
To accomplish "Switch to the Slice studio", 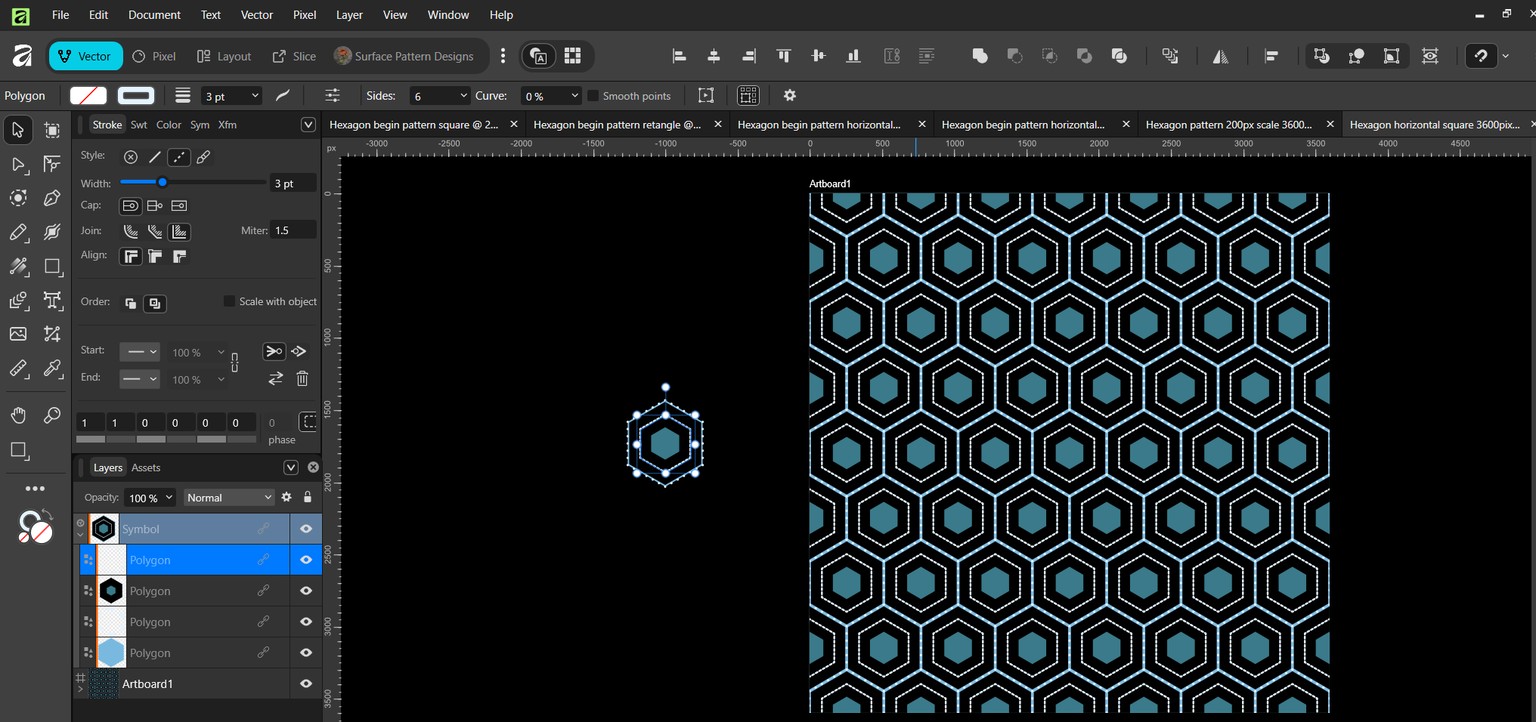I will [294, 56].
